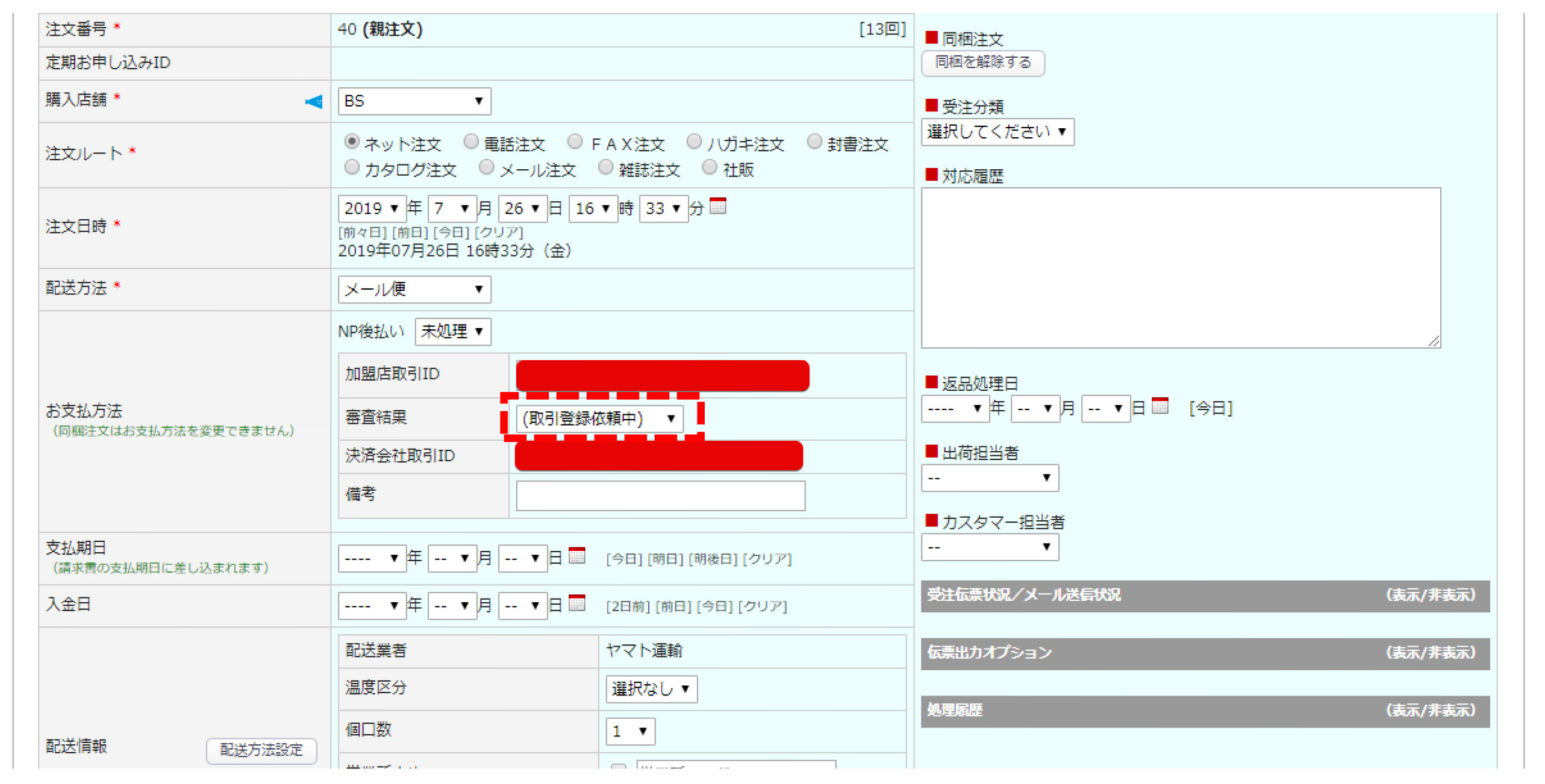Screen dimensions: 1545x784
Task: Choose the カタログ注文 radio option
Action: (351, 168)
